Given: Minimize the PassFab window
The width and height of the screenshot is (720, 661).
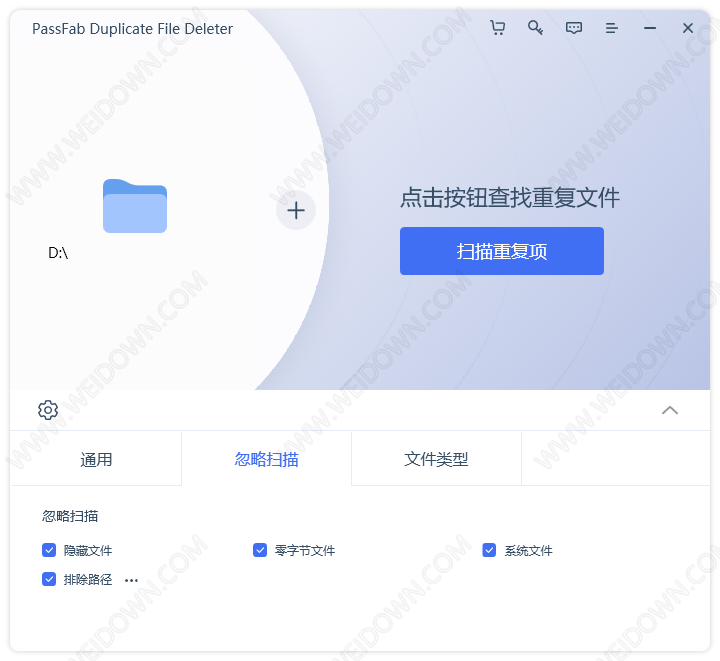Looking at the screenshot, I should point(650,28).
